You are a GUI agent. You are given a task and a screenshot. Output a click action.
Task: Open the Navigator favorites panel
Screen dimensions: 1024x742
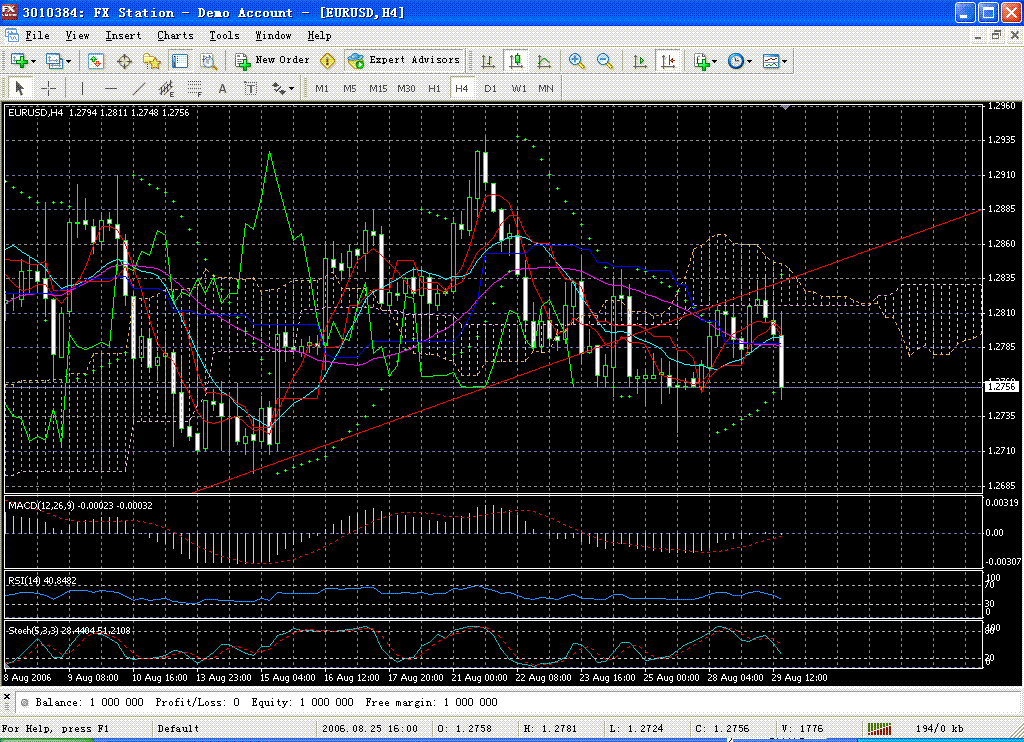tap(152, 61)
